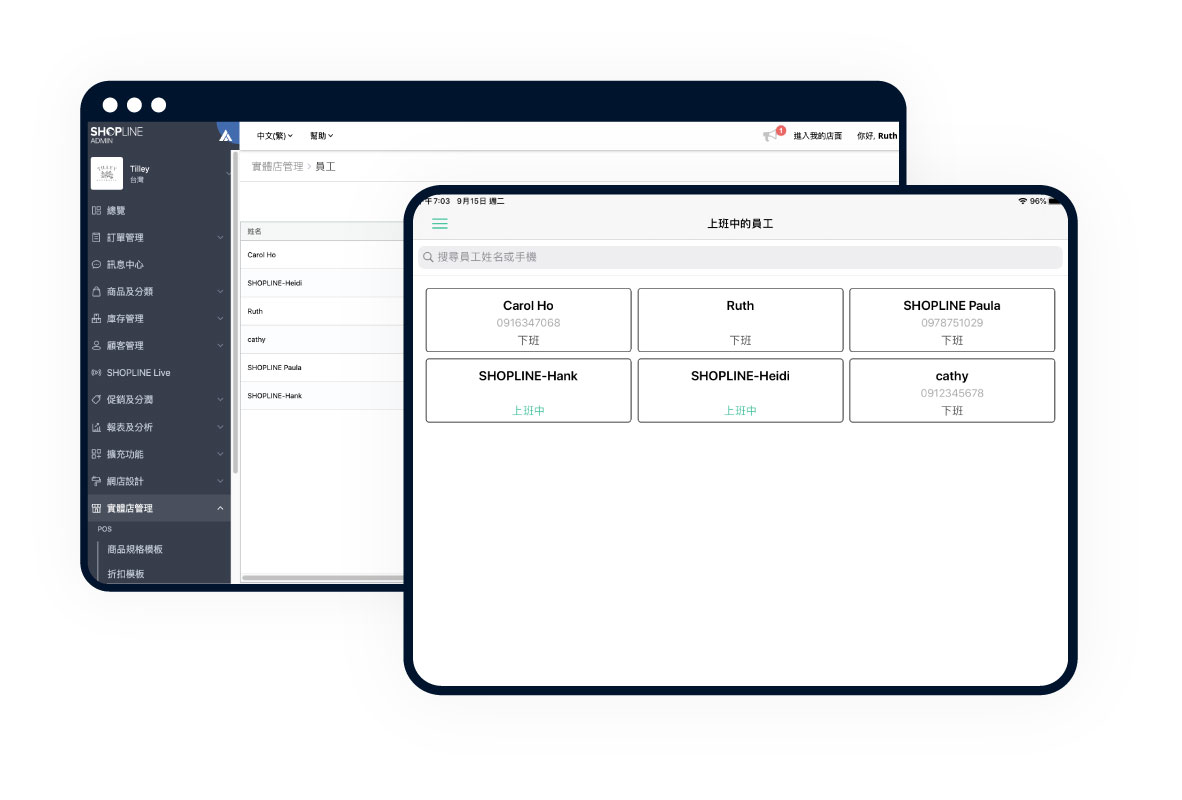Click the Wi-Fi status icon on tablet
Screen dimensions: 1182x800
[x=1022, y=201]
